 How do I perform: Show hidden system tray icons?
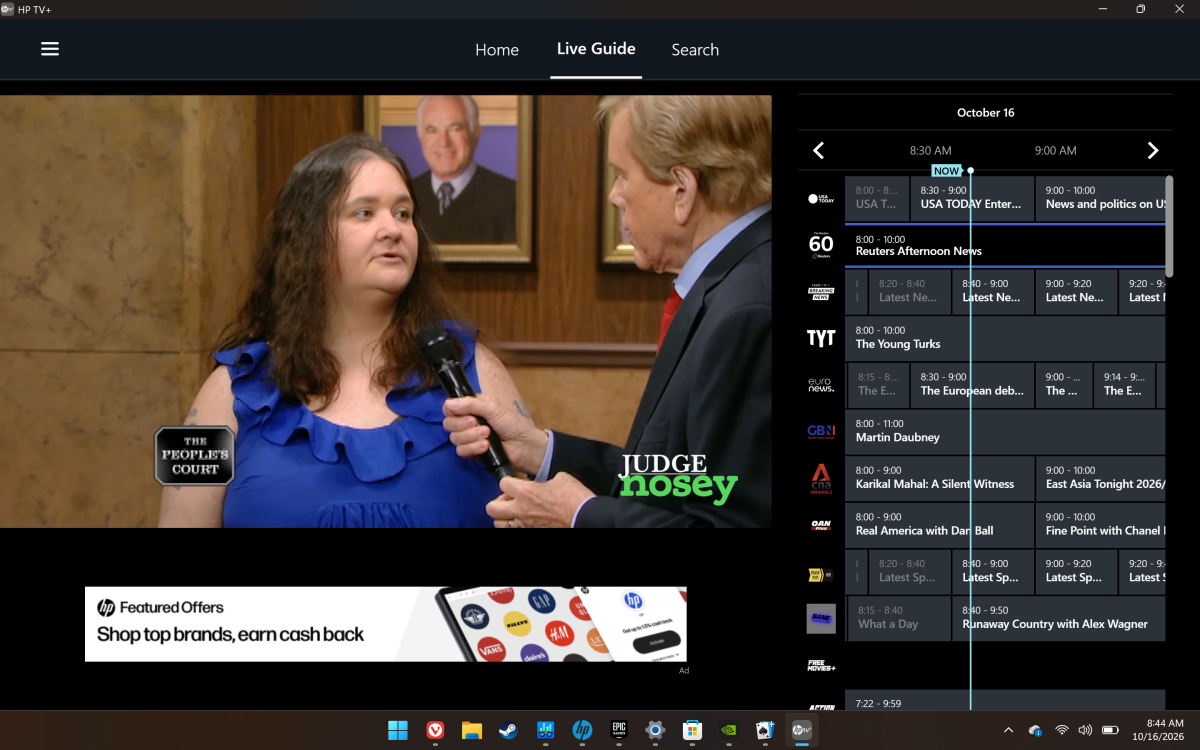[x=1008, y=730]
